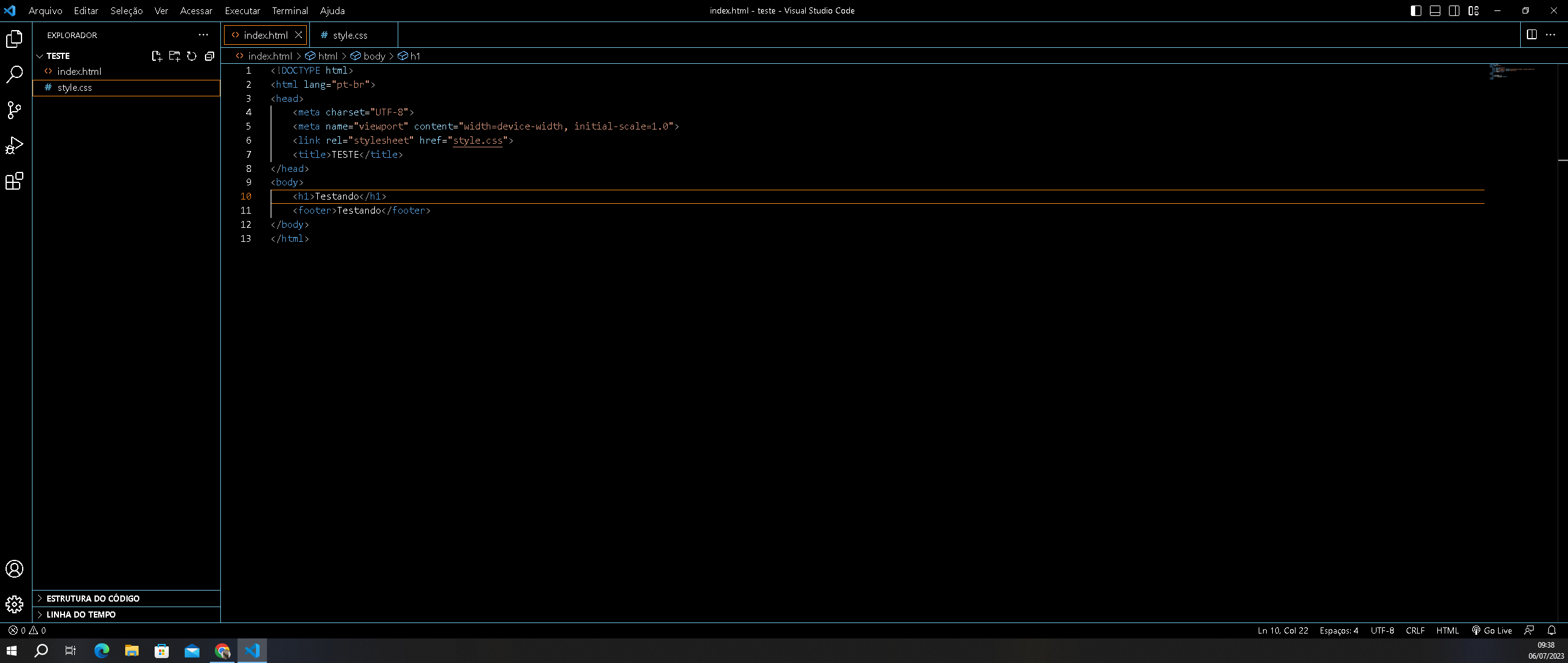Select the index.html editor tab
Screen dimensions: 1568x663
[x=265, y=35]
